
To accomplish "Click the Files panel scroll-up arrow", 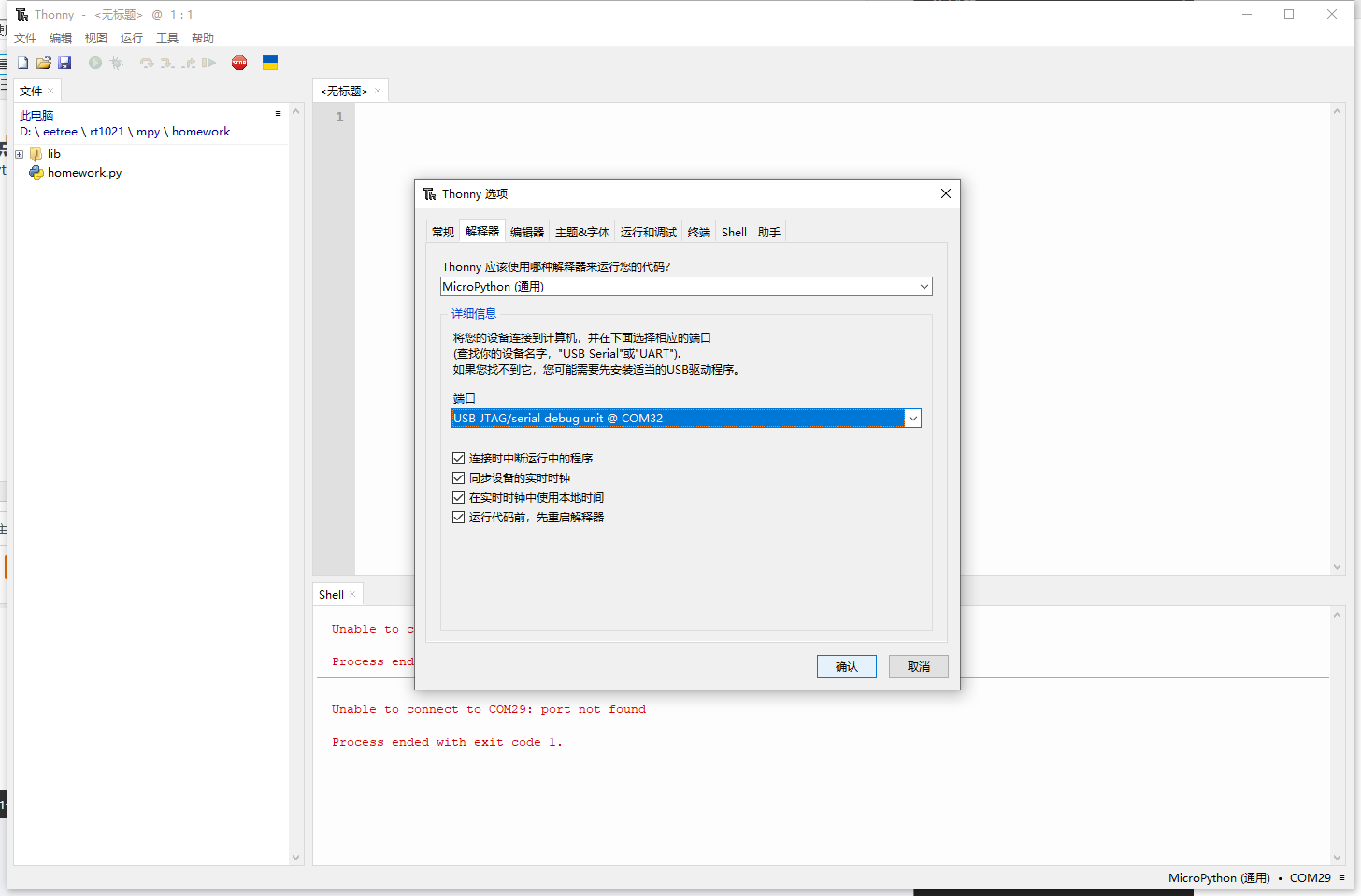I will click(296, 111).
